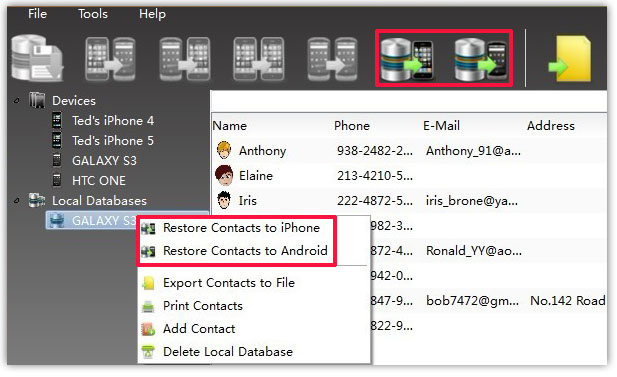Select the Elaine contact row
This screenshot has width=617, height=377.
click(x=409, y=176)
